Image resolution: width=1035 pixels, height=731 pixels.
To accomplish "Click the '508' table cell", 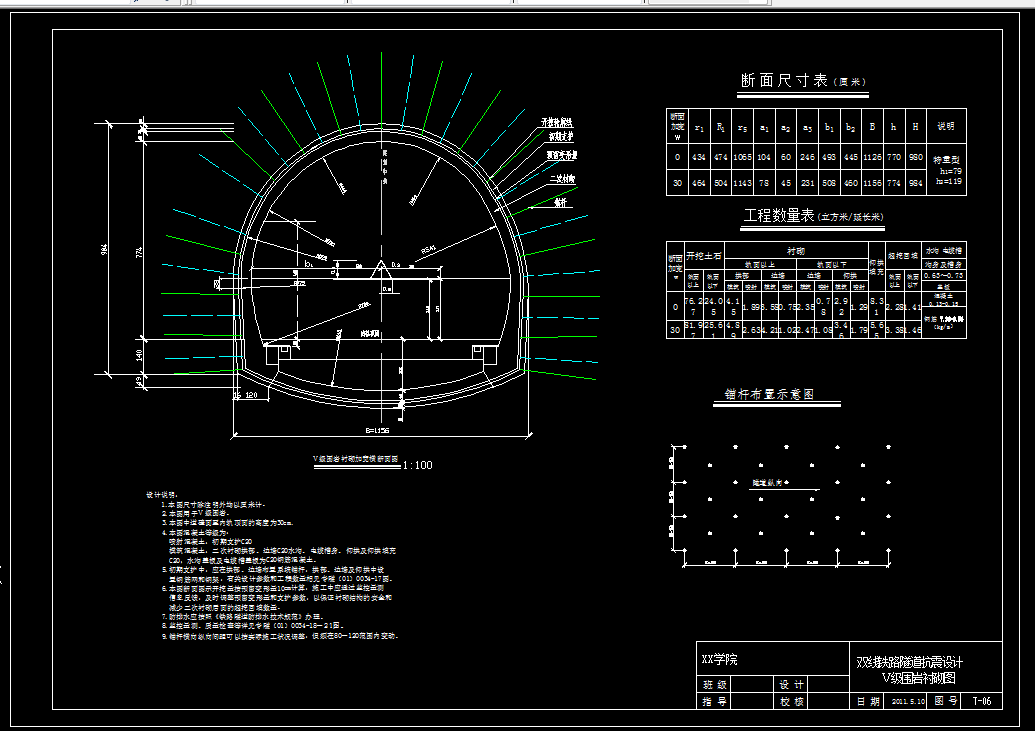I will pyautogui.click(x=829, y=183).
